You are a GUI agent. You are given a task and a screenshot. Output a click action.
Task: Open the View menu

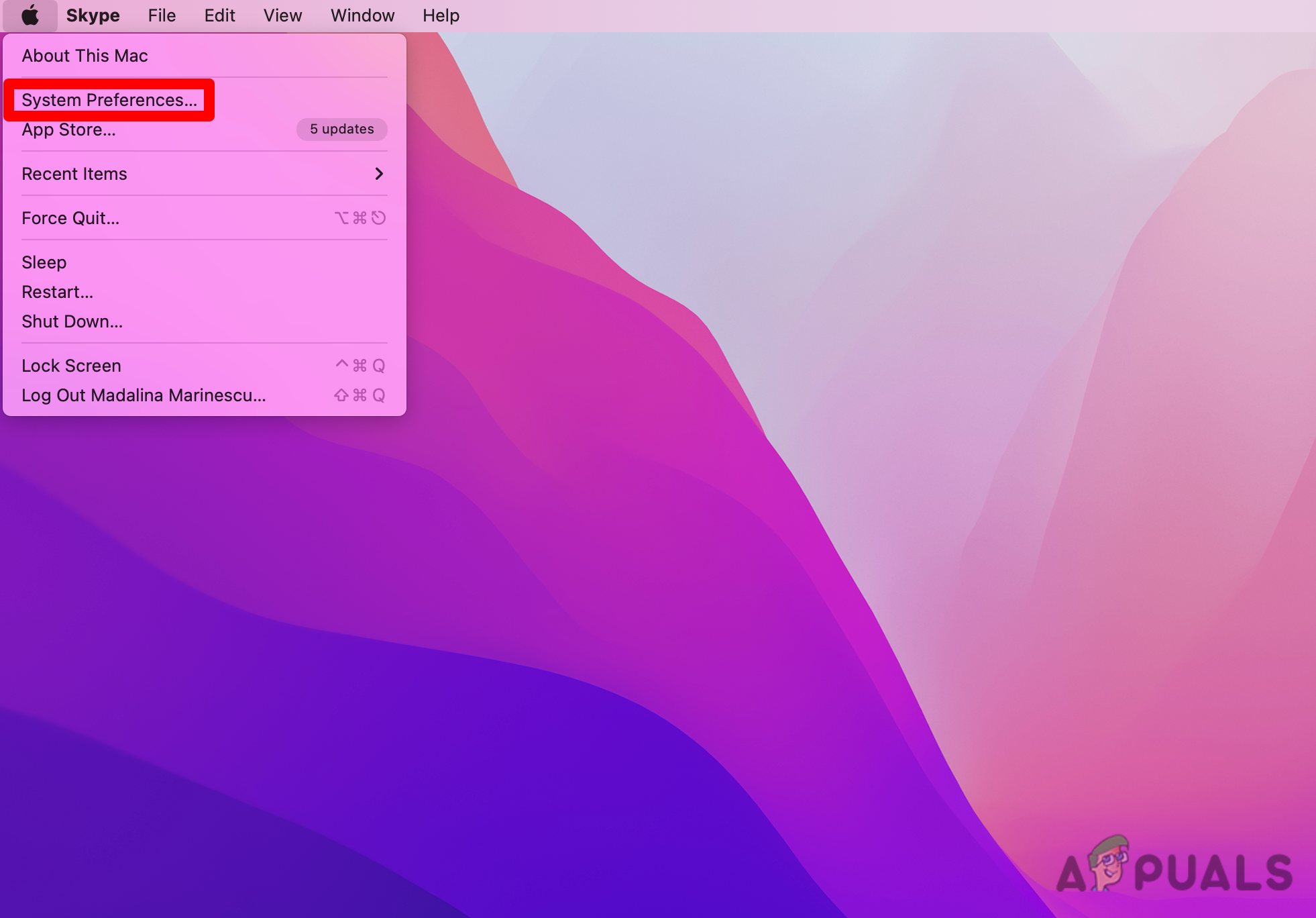[282, 15]
